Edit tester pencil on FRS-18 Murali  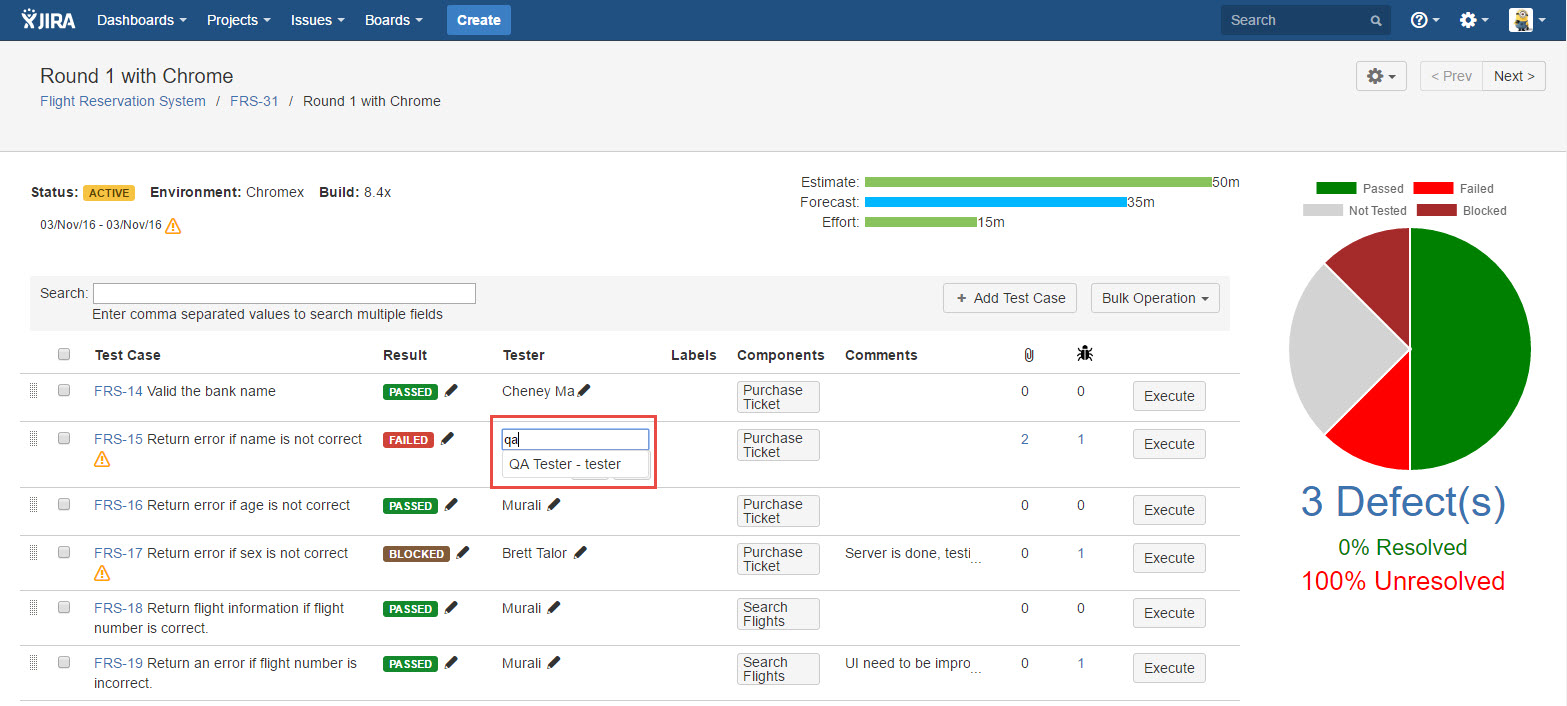coord(554,608)
